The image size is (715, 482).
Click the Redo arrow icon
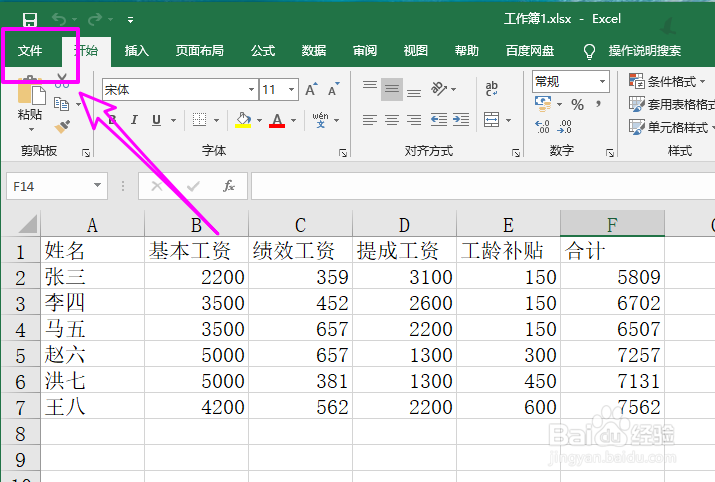point(95,19)
